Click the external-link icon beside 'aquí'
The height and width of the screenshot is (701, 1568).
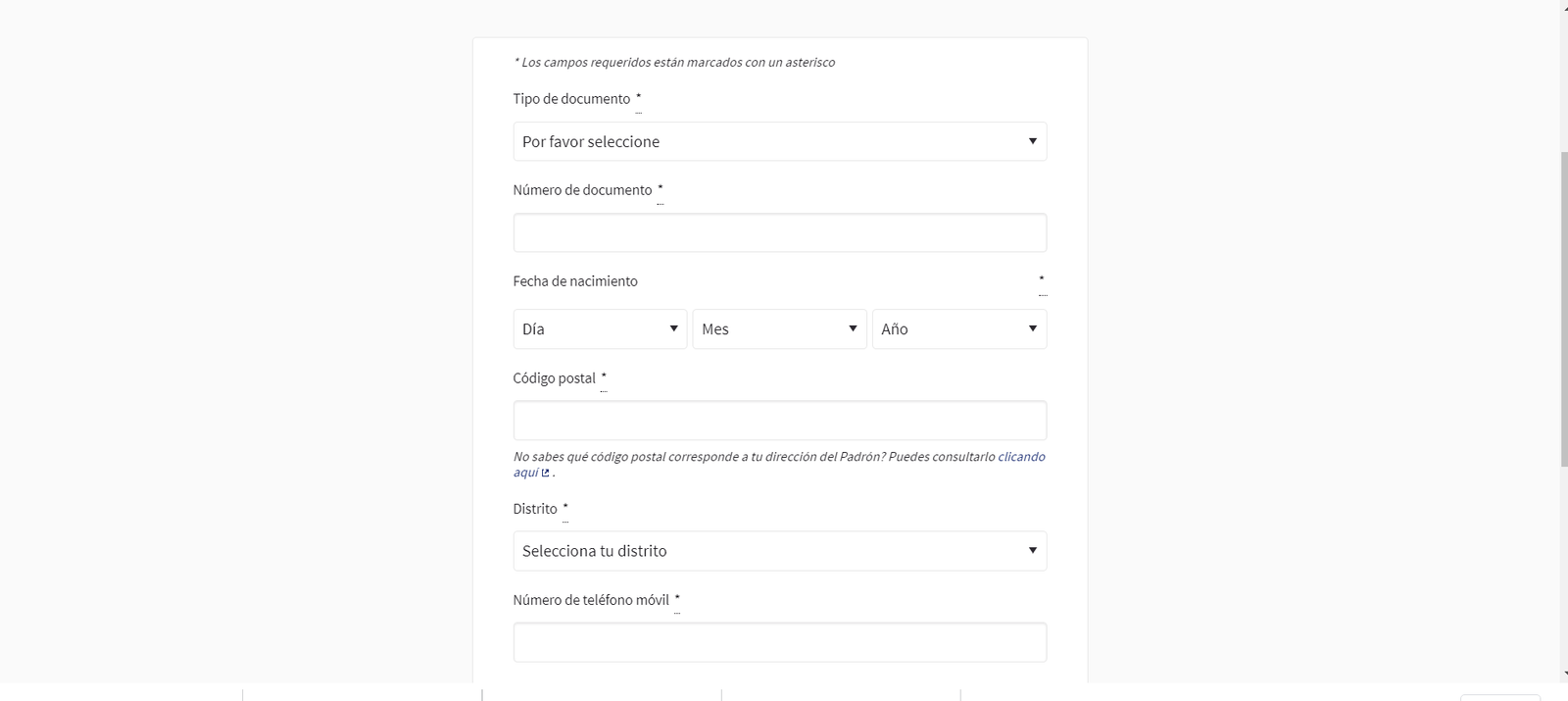coord(546,473)
